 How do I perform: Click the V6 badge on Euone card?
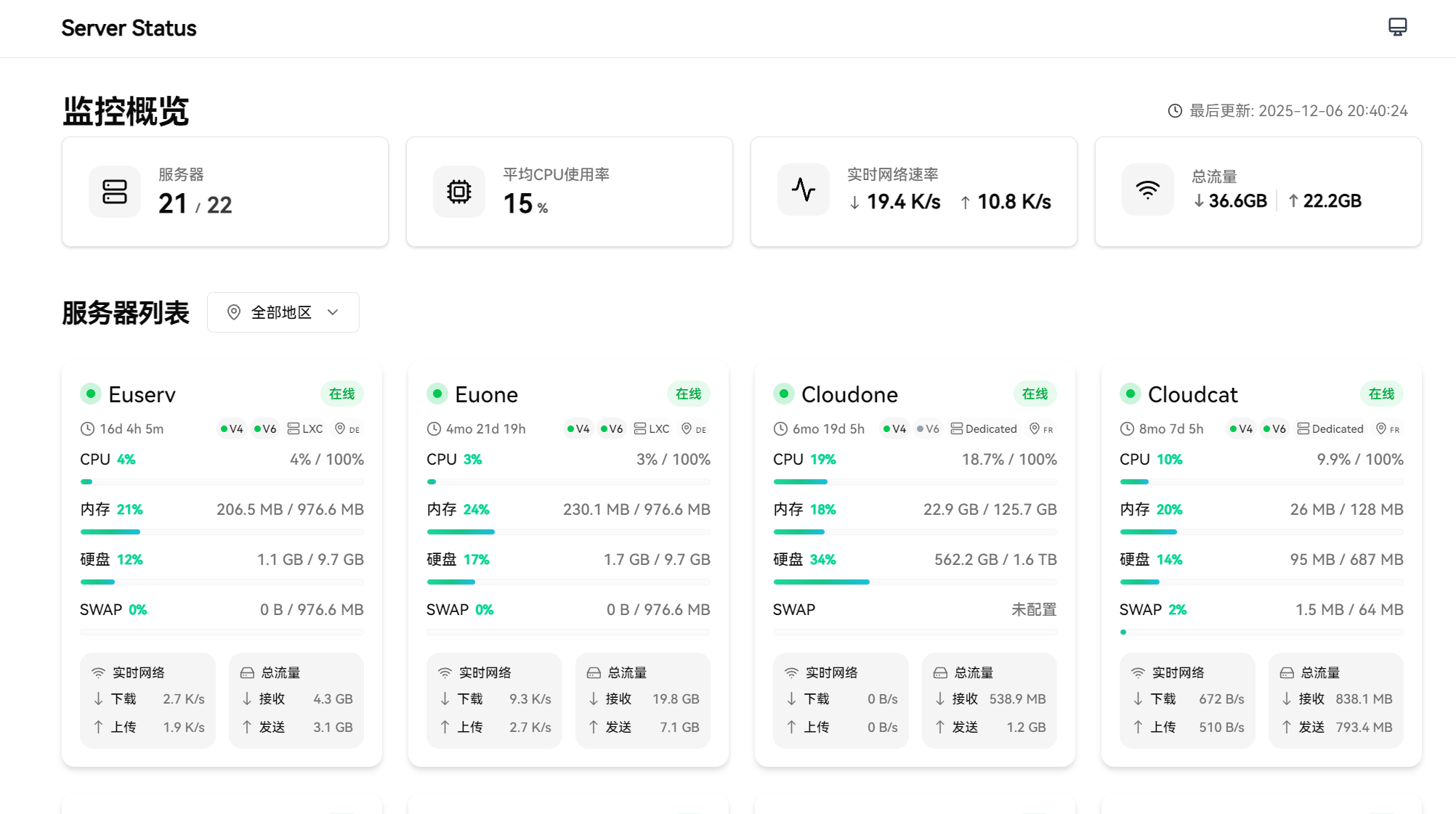[x=612, y=429]
